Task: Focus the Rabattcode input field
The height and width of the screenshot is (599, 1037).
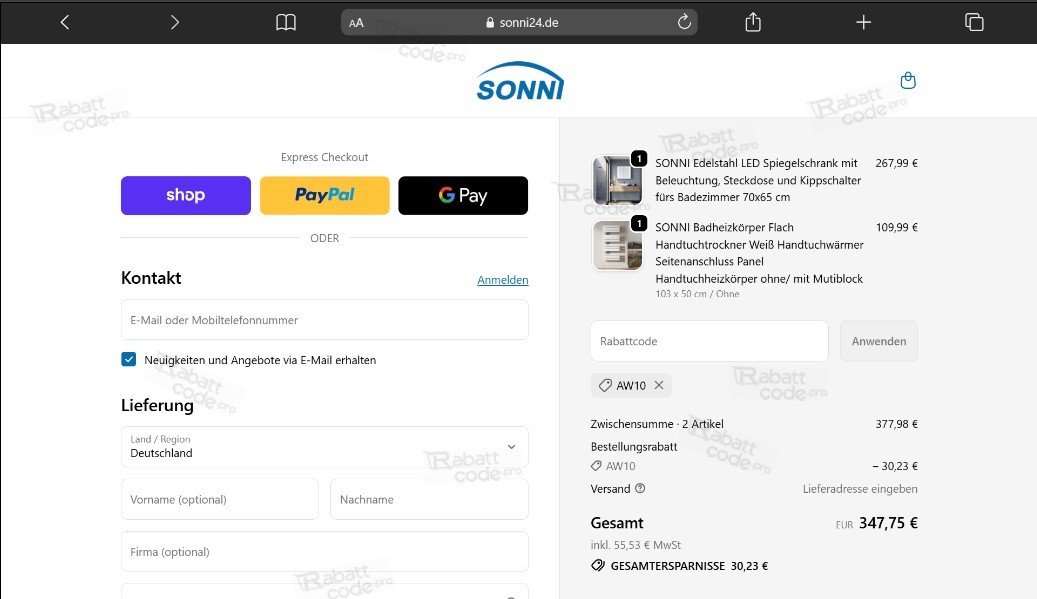Action: [709, 341]
